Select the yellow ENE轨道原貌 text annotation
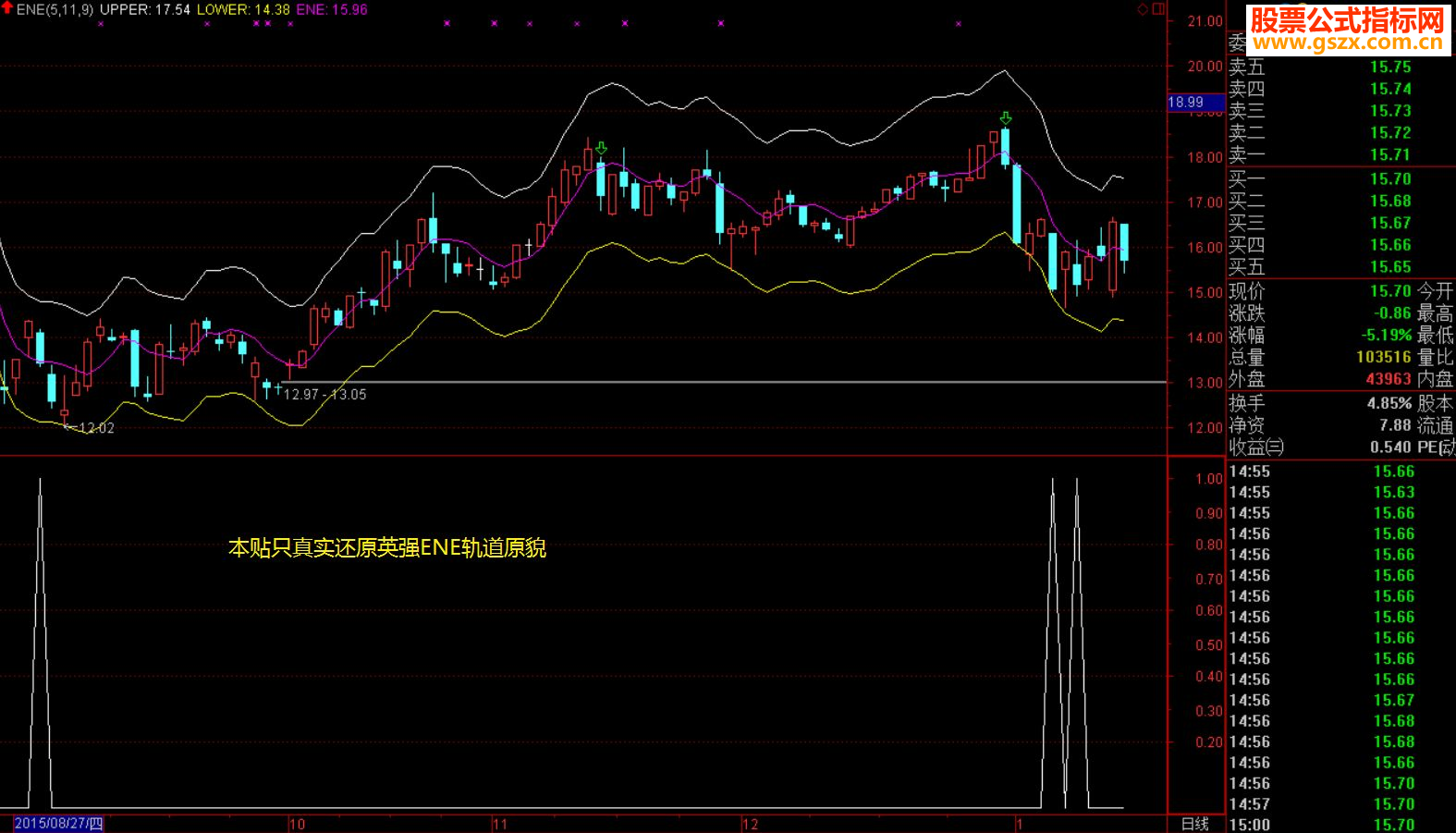The height and width of the screenshot is (833, 1456). (387, 548)
